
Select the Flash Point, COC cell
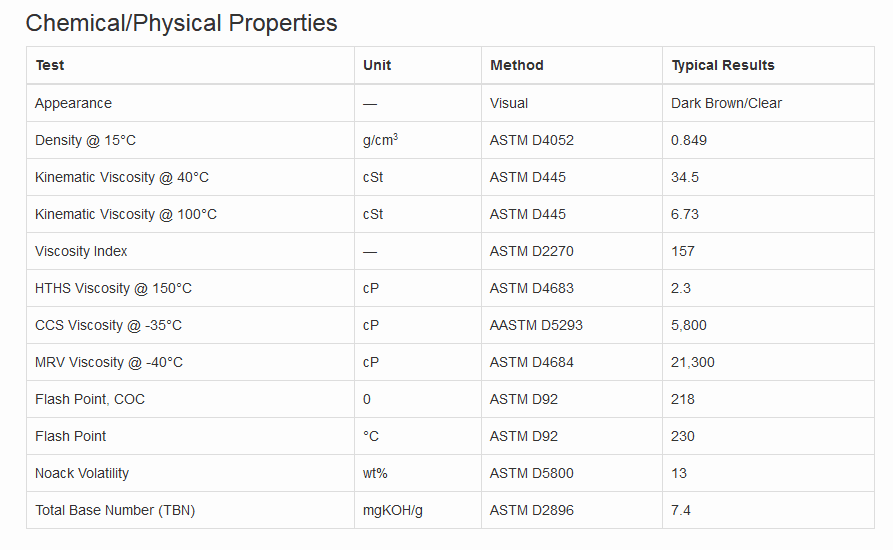tap(90, 399)
